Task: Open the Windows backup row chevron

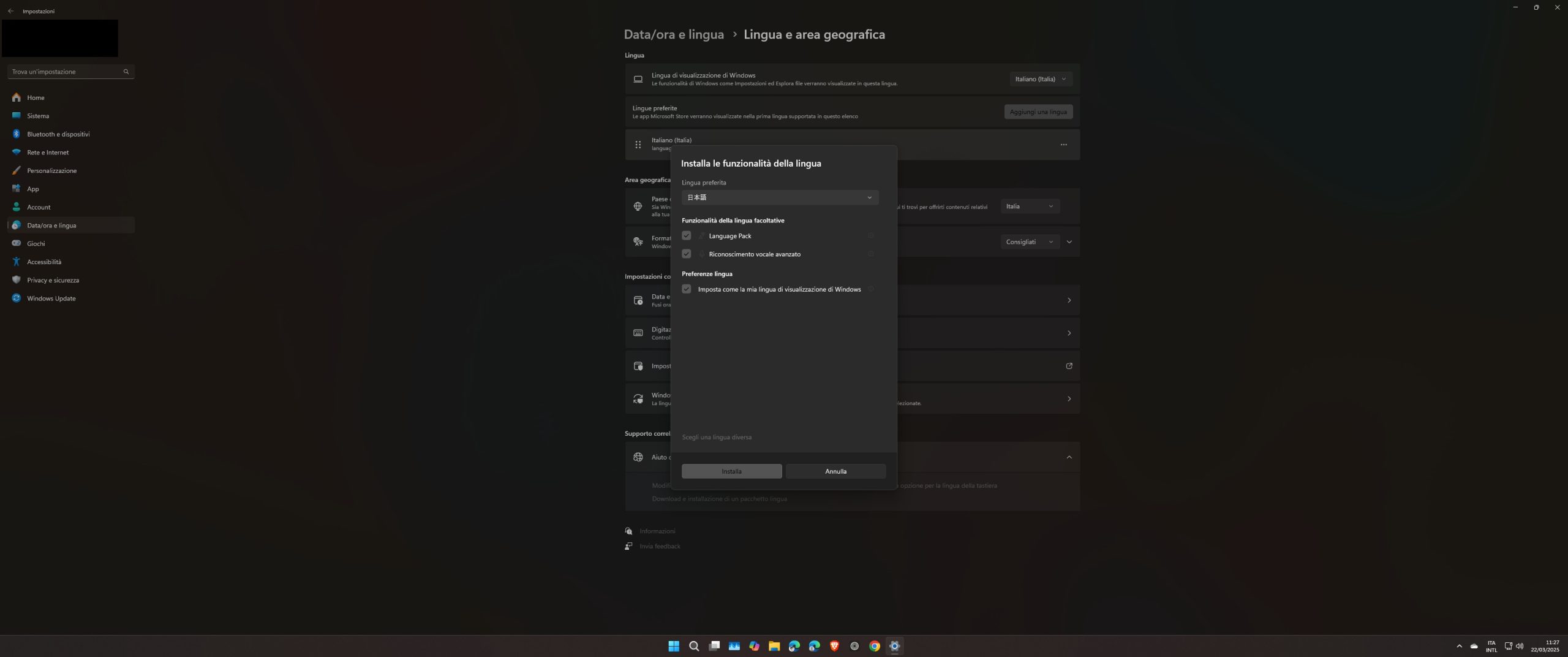Action: click(x=1069, y=399)
